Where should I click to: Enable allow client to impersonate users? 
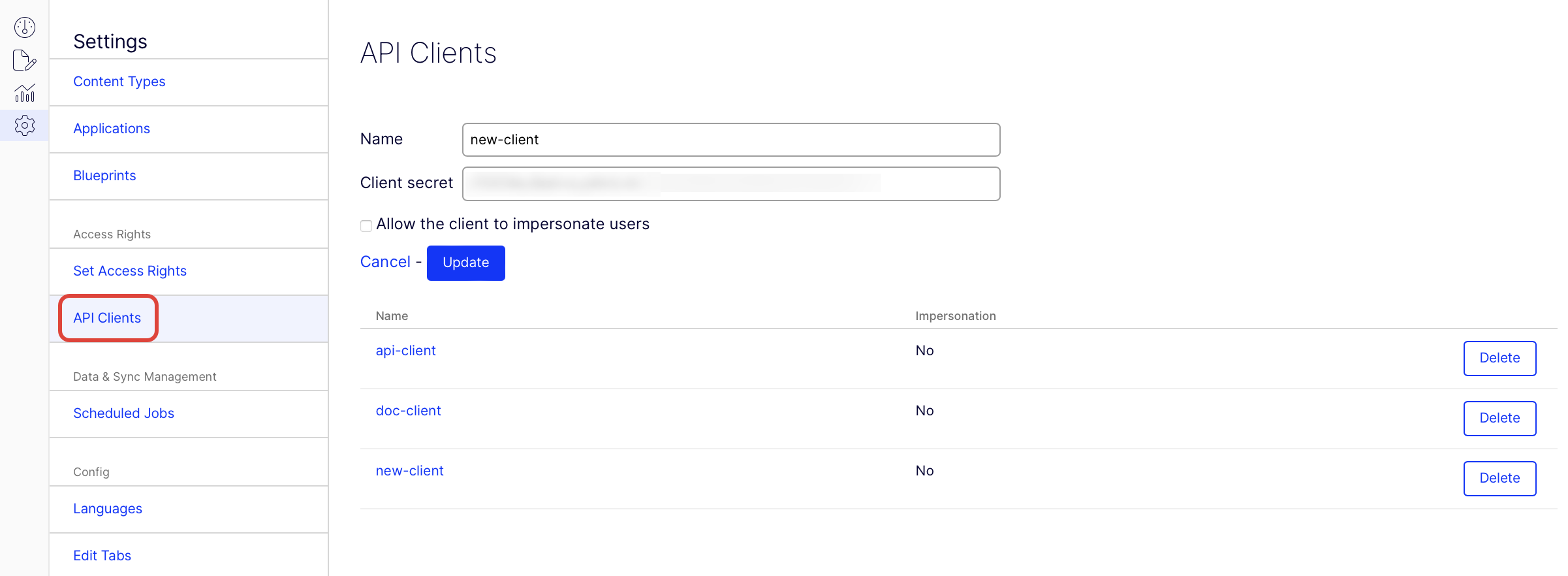366,226
